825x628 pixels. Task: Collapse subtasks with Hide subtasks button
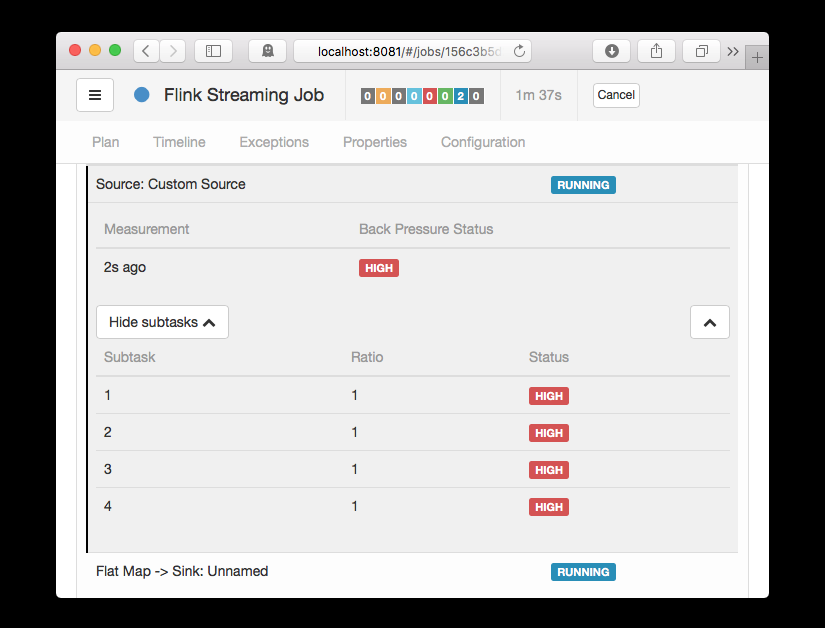162,322
